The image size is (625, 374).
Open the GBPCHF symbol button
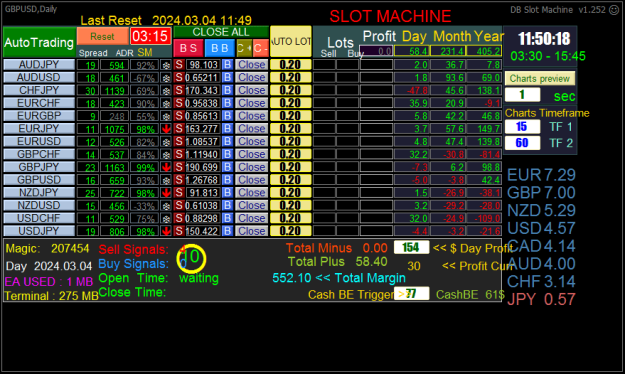39,154
